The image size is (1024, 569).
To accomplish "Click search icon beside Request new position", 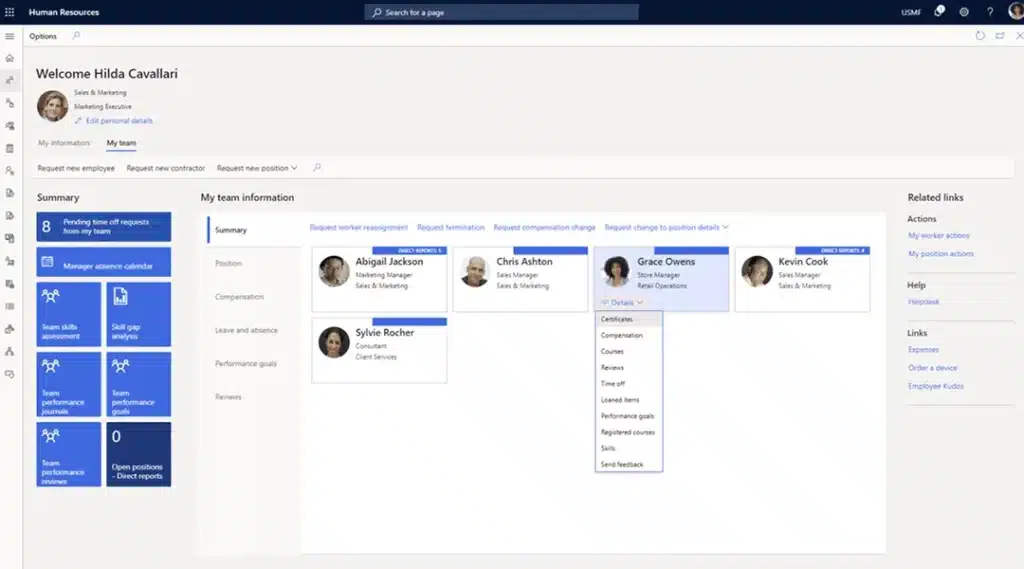I will click(x=317, y=168).
